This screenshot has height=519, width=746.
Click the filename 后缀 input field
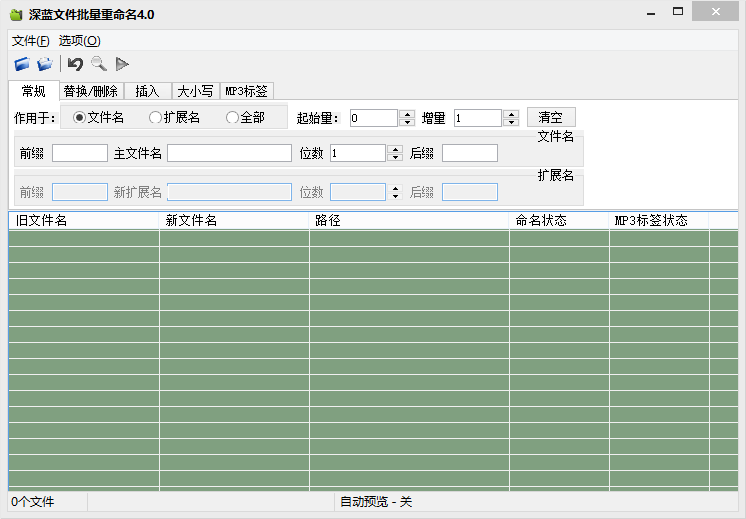(470, 153)
